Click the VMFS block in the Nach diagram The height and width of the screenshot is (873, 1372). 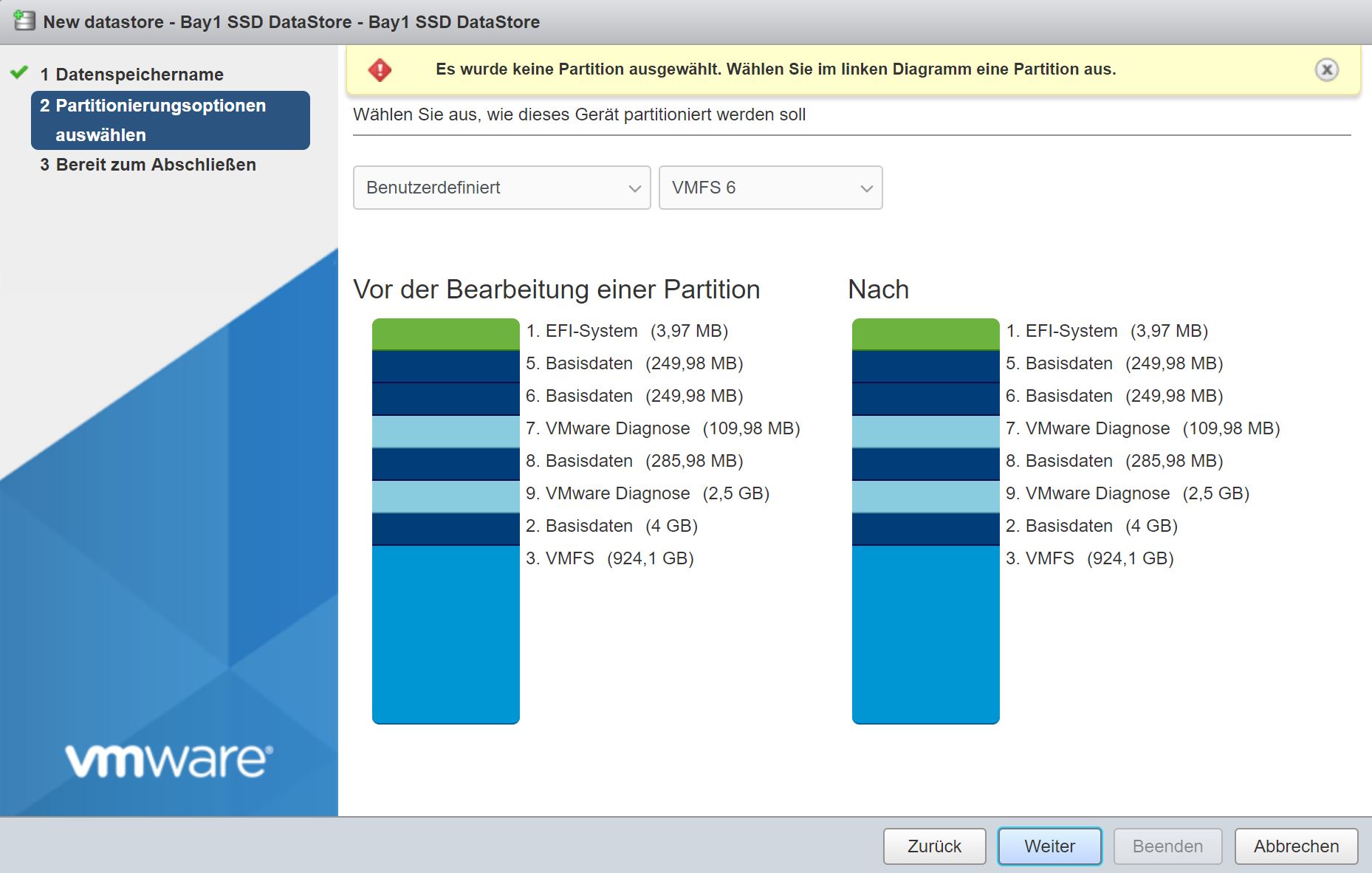(x=925, y=634)
